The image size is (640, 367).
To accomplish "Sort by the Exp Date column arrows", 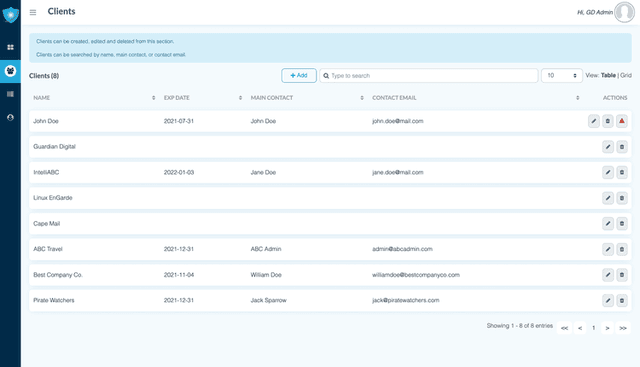I will pyautogui.click(x=240, y=98).
